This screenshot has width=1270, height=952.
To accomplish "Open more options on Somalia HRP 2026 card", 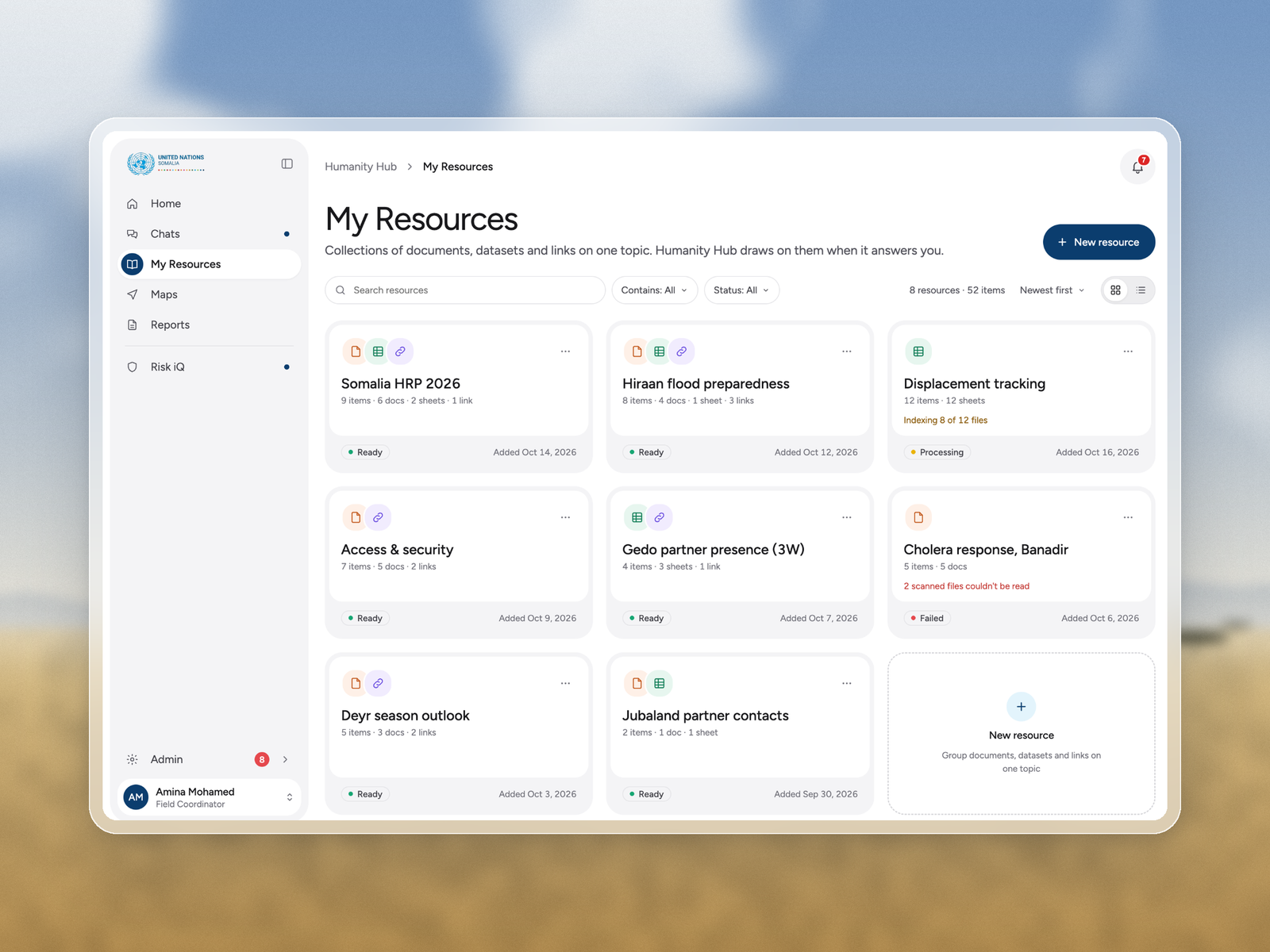I will tap(565, 351).
